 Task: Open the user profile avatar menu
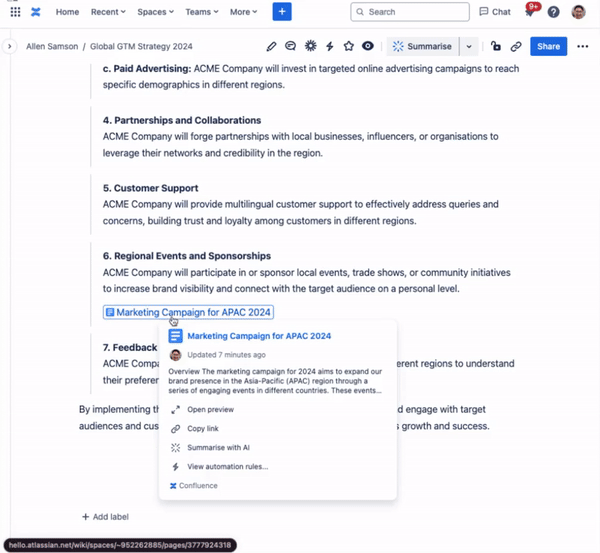[578, 12]
